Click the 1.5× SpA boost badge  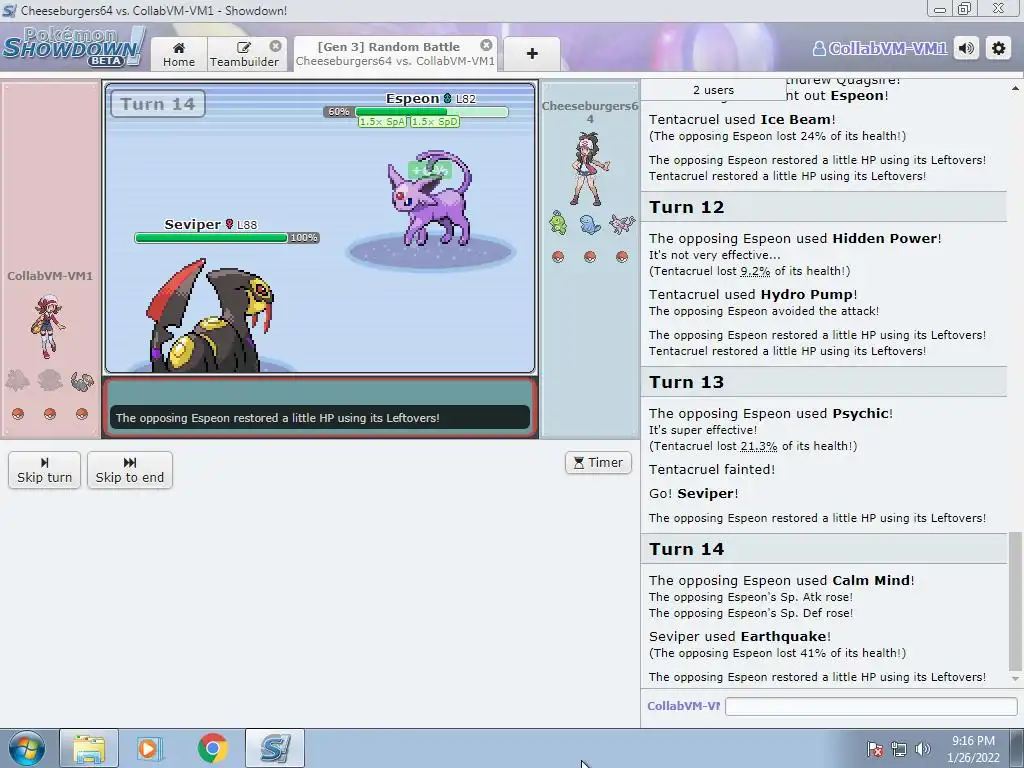point(382,121)
